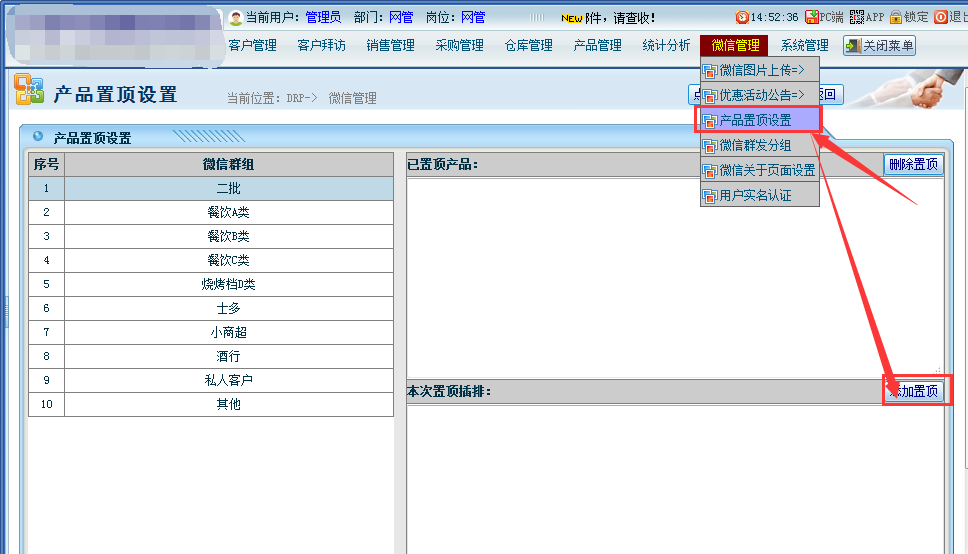Click the 锁定 lock icon
The width and height of the screenshot is (968, 554).
point(896,17)
